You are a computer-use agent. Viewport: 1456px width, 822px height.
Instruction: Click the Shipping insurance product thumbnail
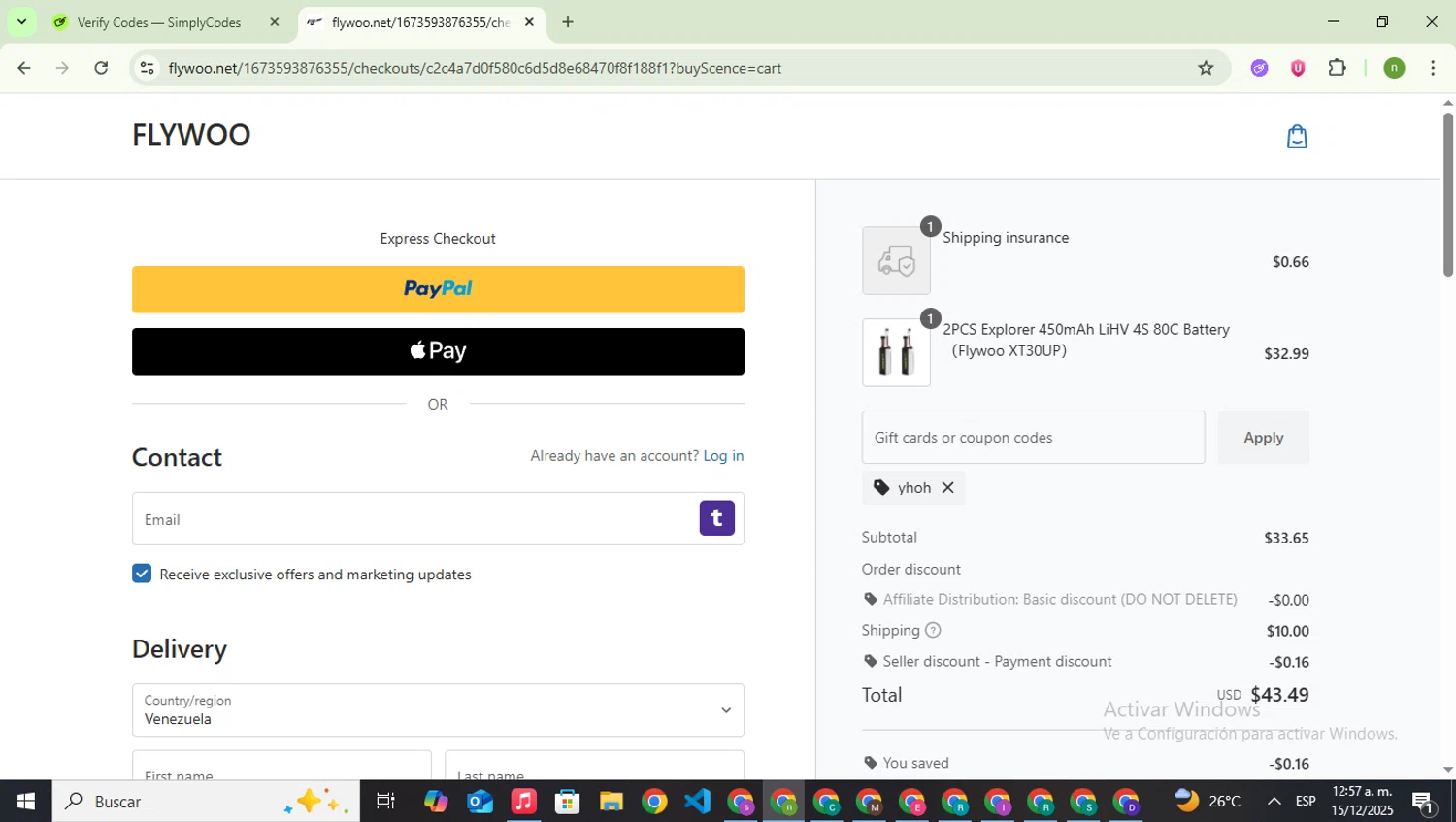click(x=896, y=261)
